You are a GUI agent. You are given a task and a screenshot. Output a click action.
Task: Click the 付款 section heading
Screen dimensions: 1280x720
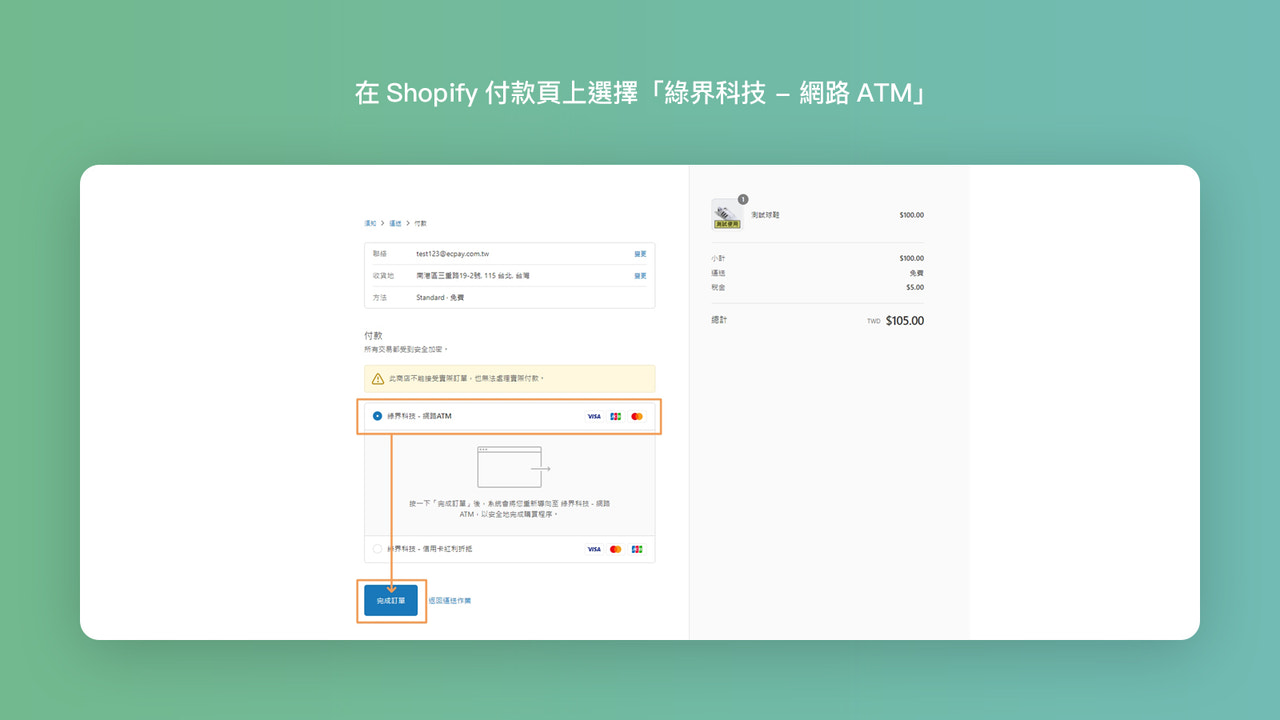click(373, 336)
